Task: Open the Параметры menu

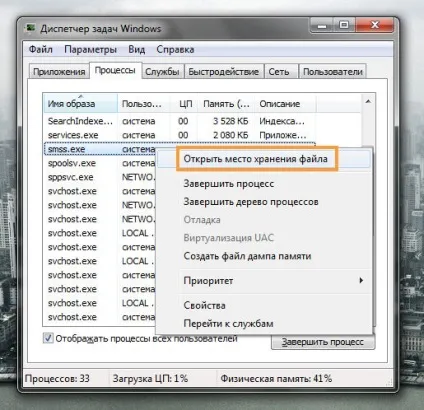Action: [90, 50]
